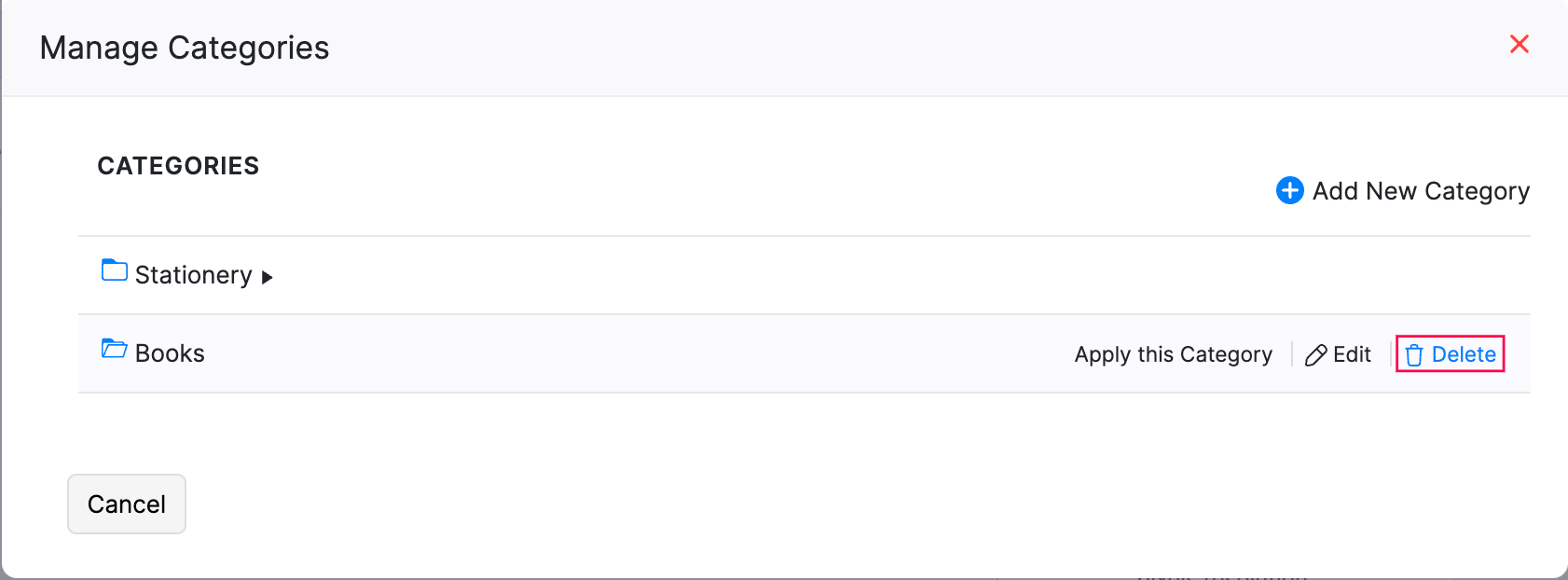Select the Books category name

tap(170, 353)
